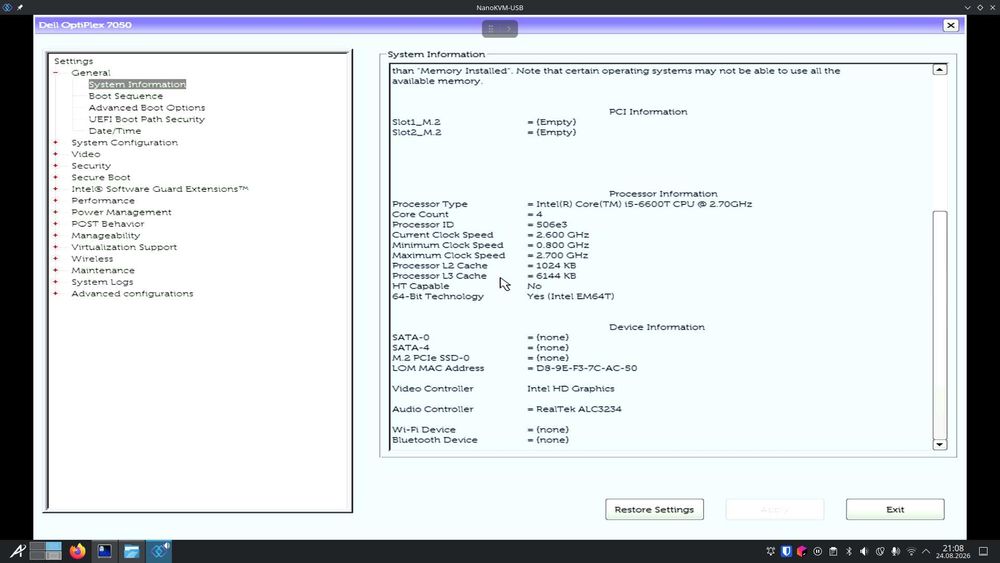Open the speaker volume tray icon
The height and width of the screenshot is (563, 1000).
pos(864,552)
